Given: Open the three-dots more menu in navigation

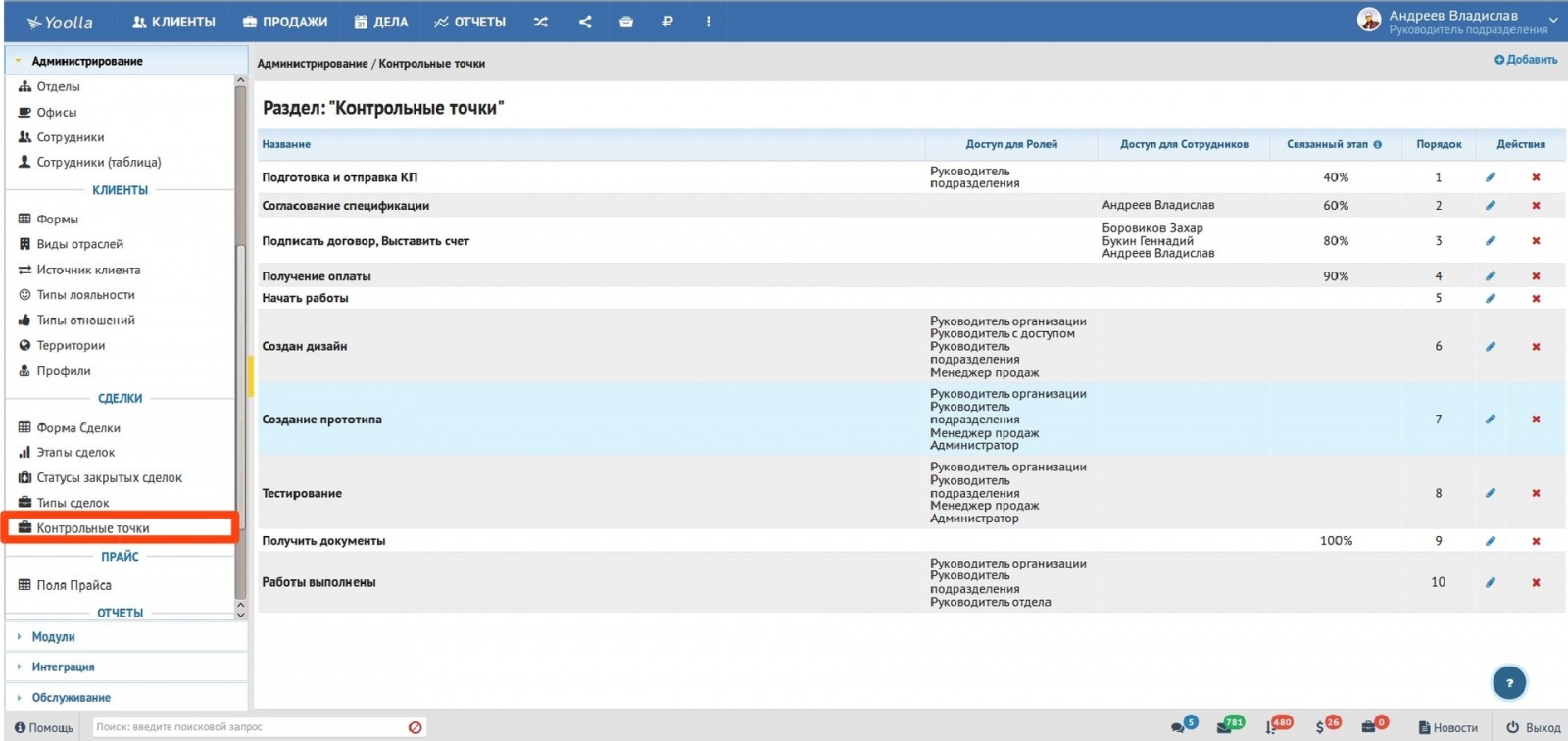Looking at the screenshot, I should [x=709, y=22].
